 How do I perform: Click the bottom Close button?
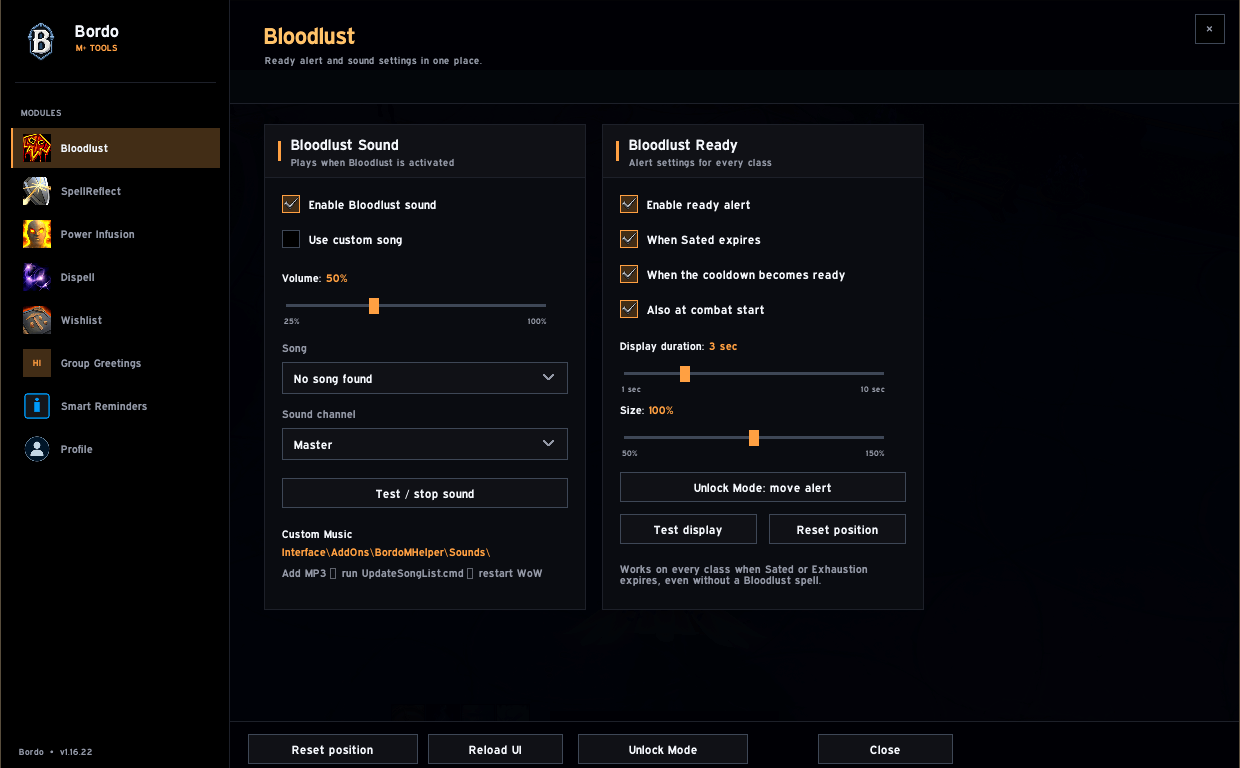coord(885,749)
